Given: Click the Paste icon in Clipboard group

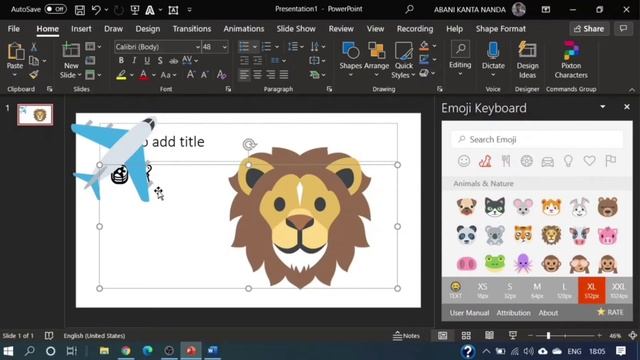Looking at the screenshot, I should pyautogui.click(x=15, y=52).
